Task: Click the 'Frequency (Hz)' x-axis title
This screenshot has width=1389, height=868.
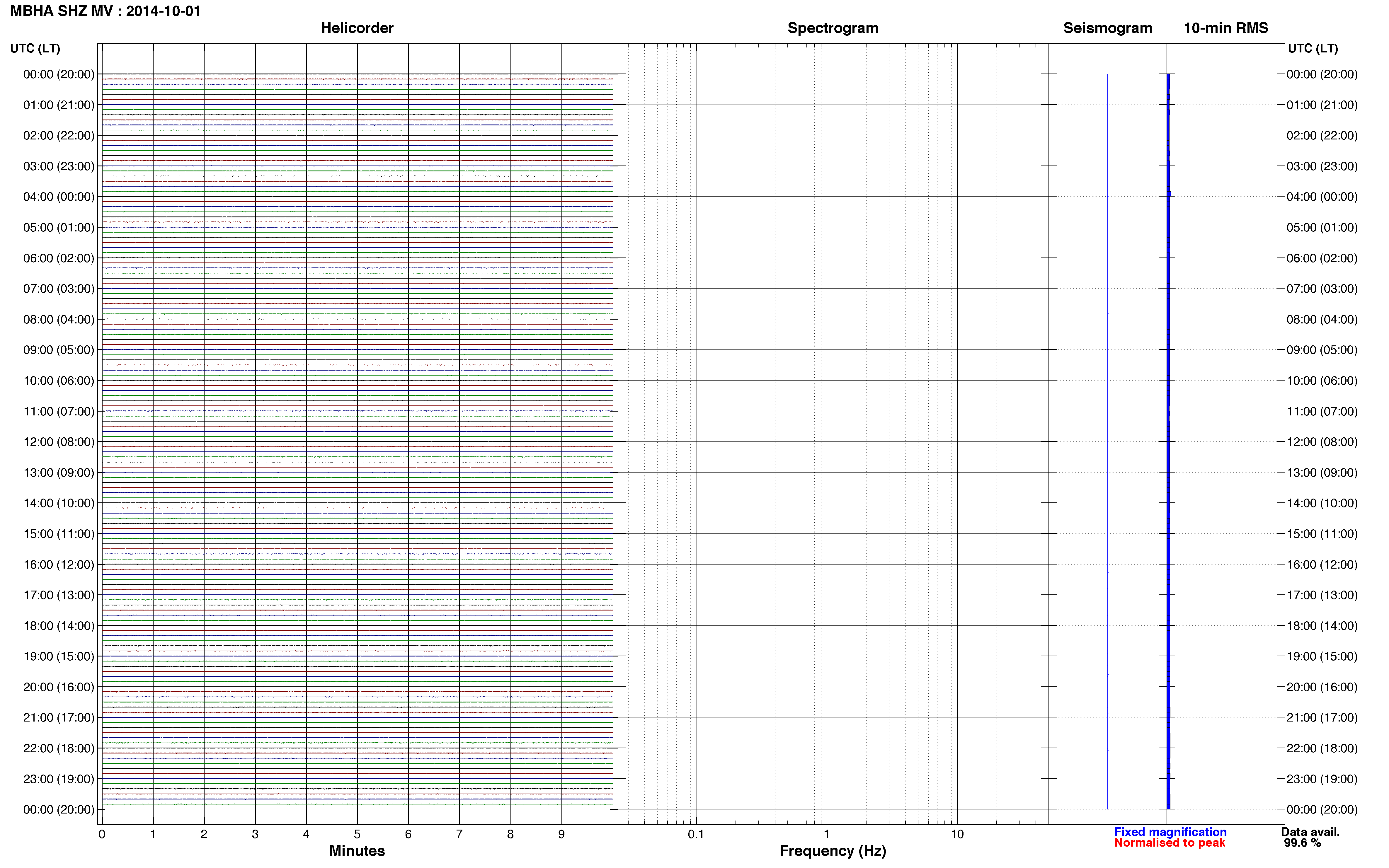Action: [x=833, y=851]
